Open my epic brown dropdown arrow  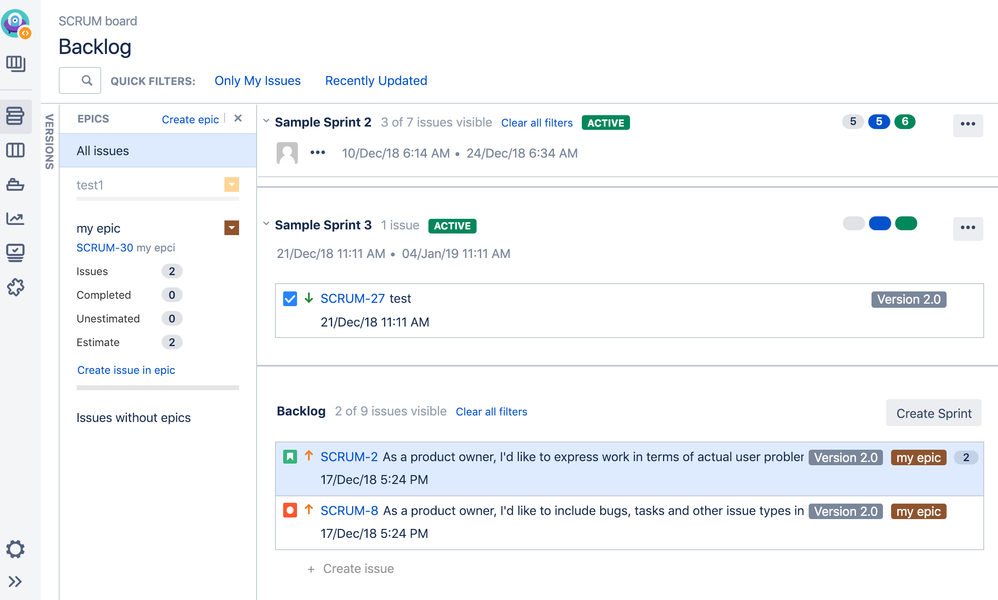pos(232,228)
